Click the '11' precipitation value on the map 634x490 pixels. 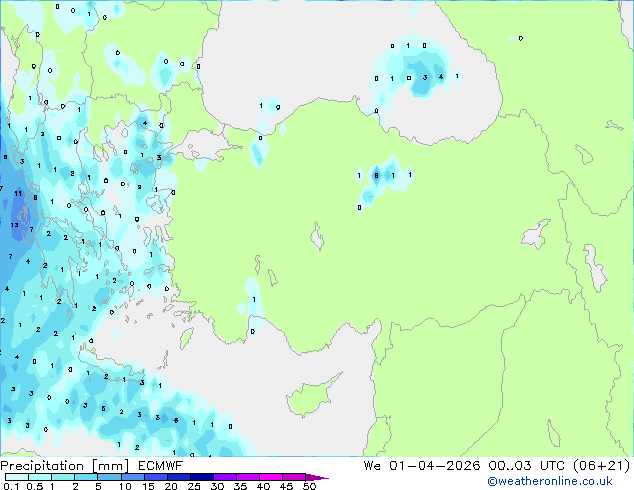(18, 193)
